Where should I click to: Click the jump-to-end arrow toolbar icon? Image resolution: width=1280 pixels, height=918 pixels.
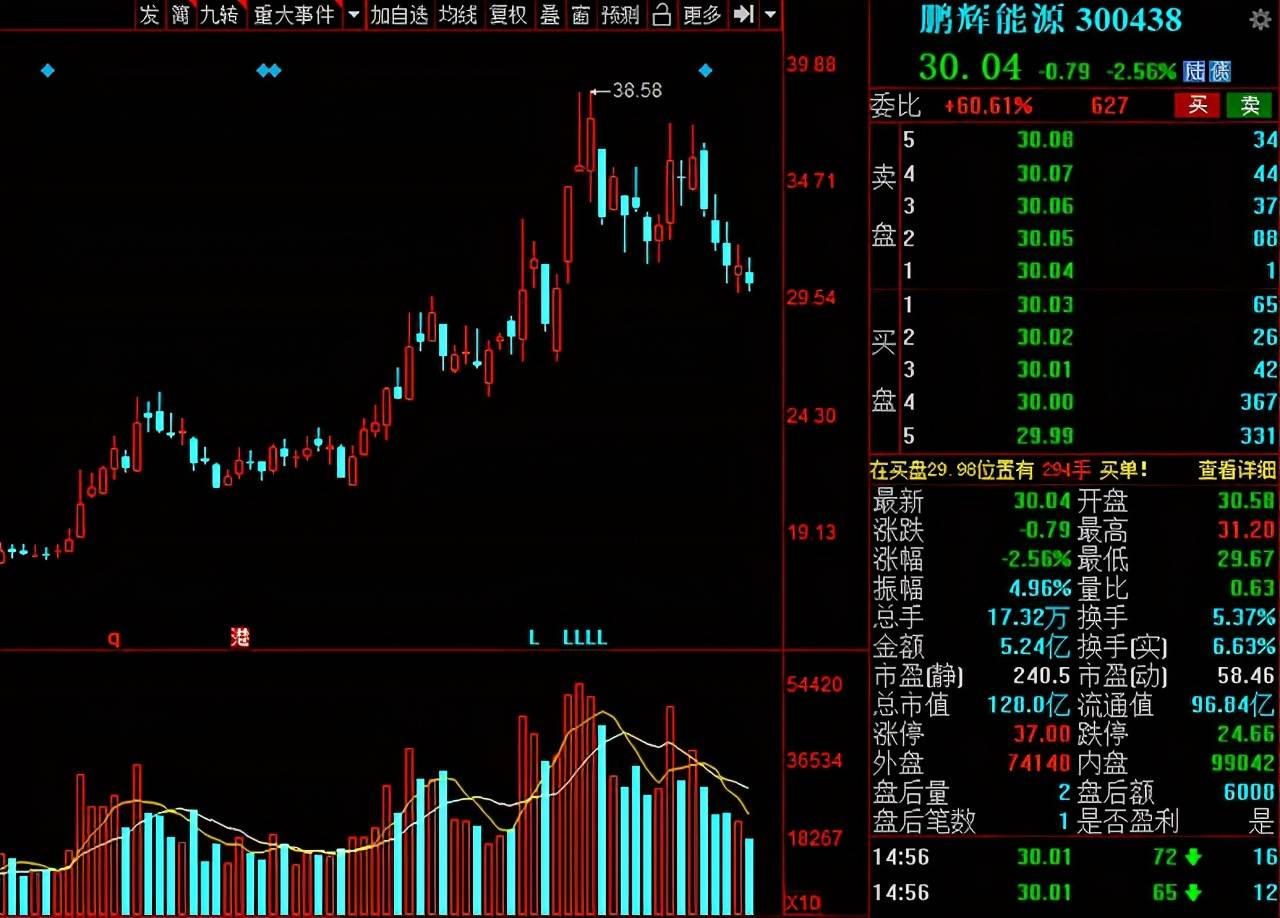pyautogui.click(x=743, y=14)
